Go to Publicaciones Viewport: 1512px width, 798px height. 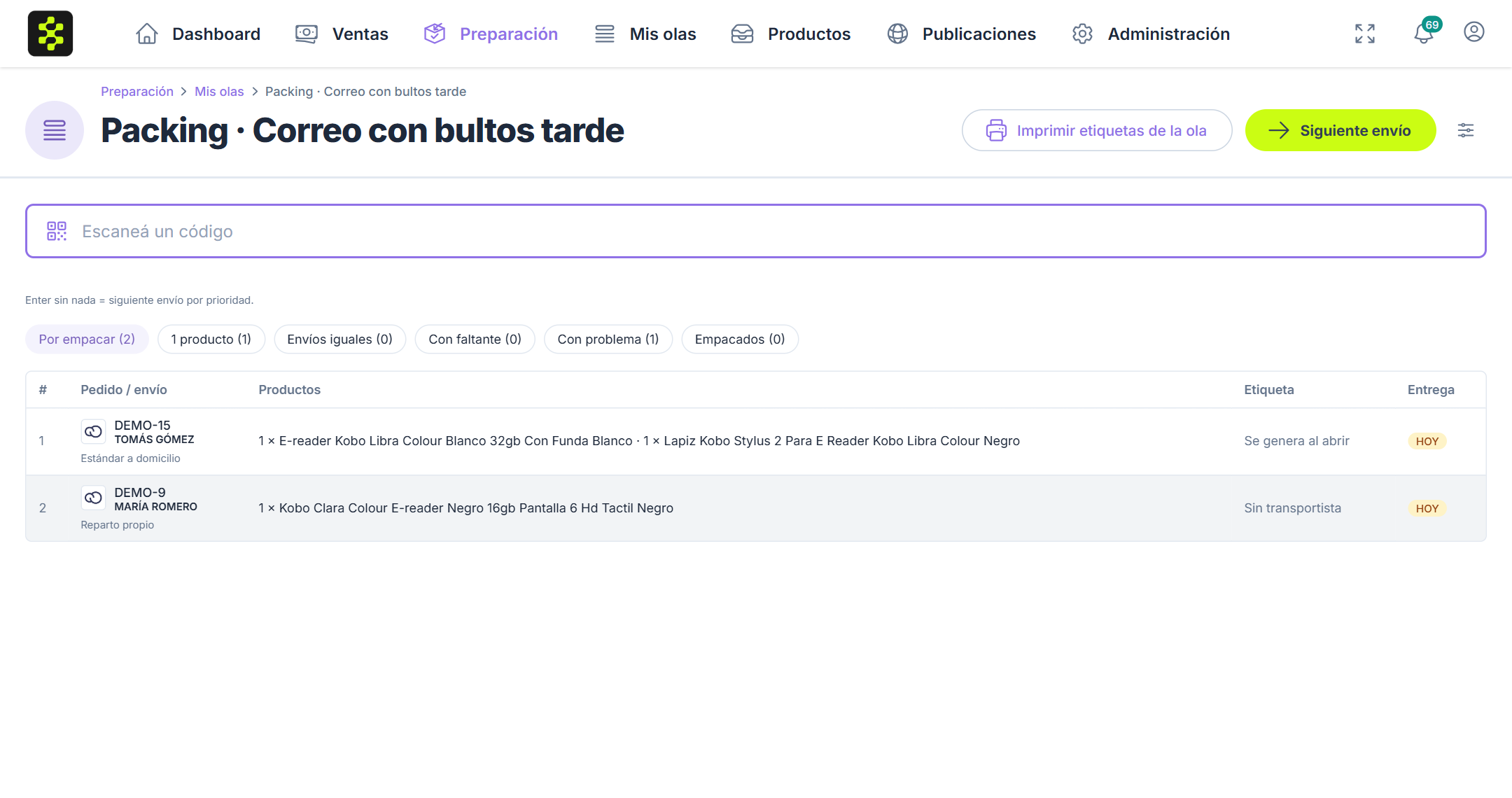[962, 34]
